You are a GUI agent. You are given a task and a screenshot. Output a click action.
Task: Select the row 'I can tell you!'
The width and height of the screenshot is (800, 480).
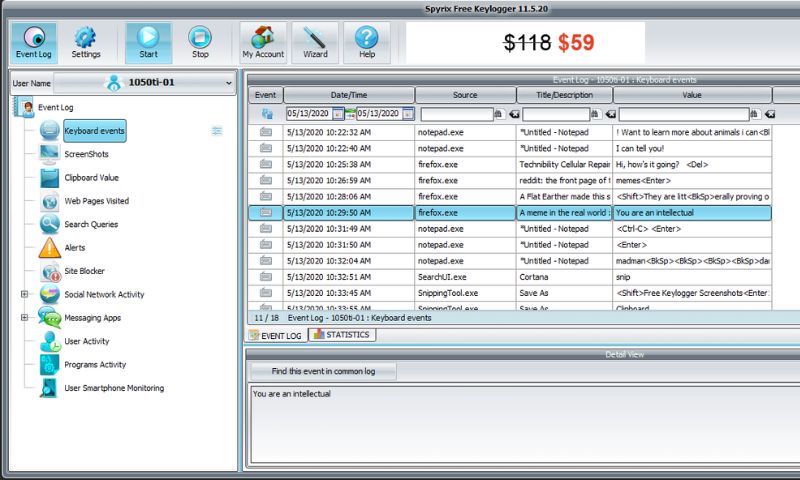point(510,148)
